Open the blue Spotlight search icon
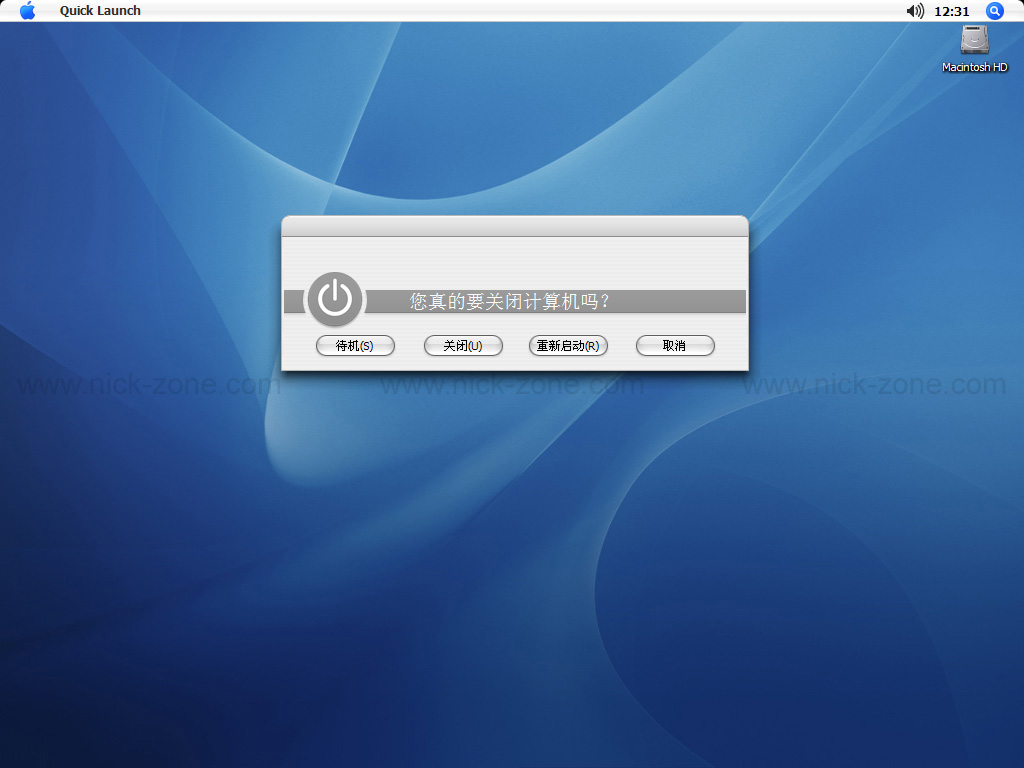1024x768 pixels. (995, 10)
